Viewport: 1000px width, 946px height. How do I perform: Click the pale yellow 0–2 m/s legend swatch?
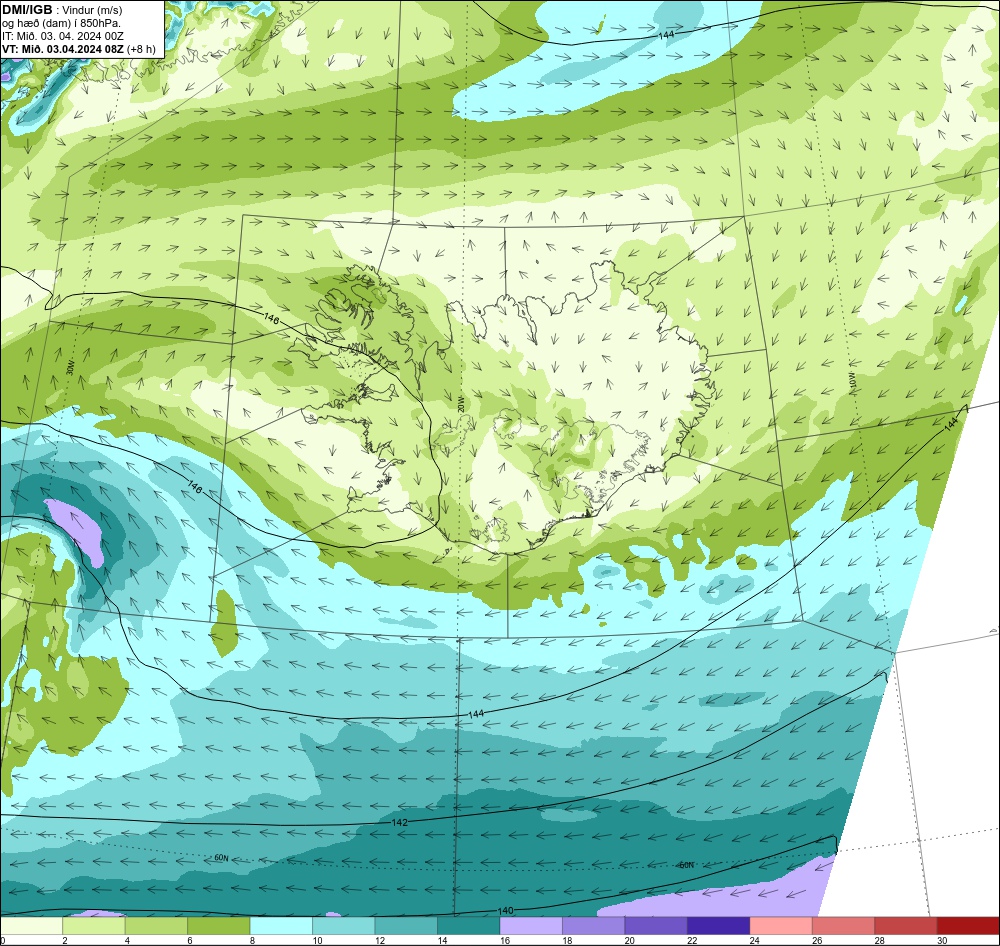(32, 926)
